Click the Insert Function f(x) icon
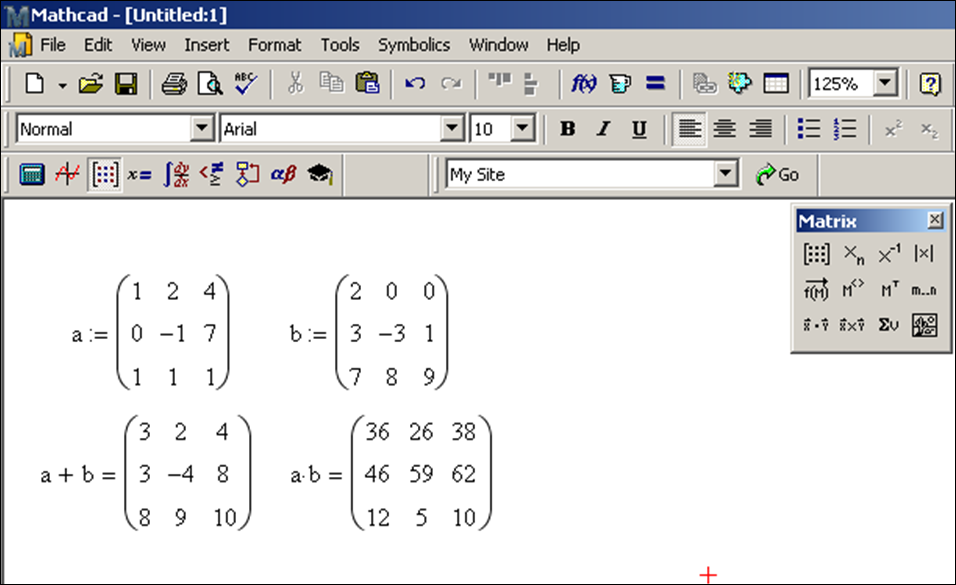956x585 pixels. click(583, 84)
